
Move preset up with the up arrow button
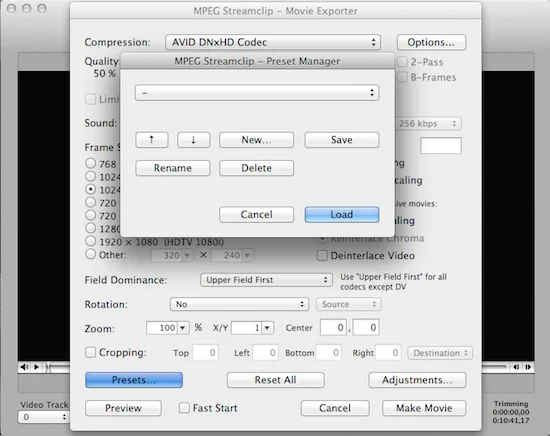pos(152,140)
